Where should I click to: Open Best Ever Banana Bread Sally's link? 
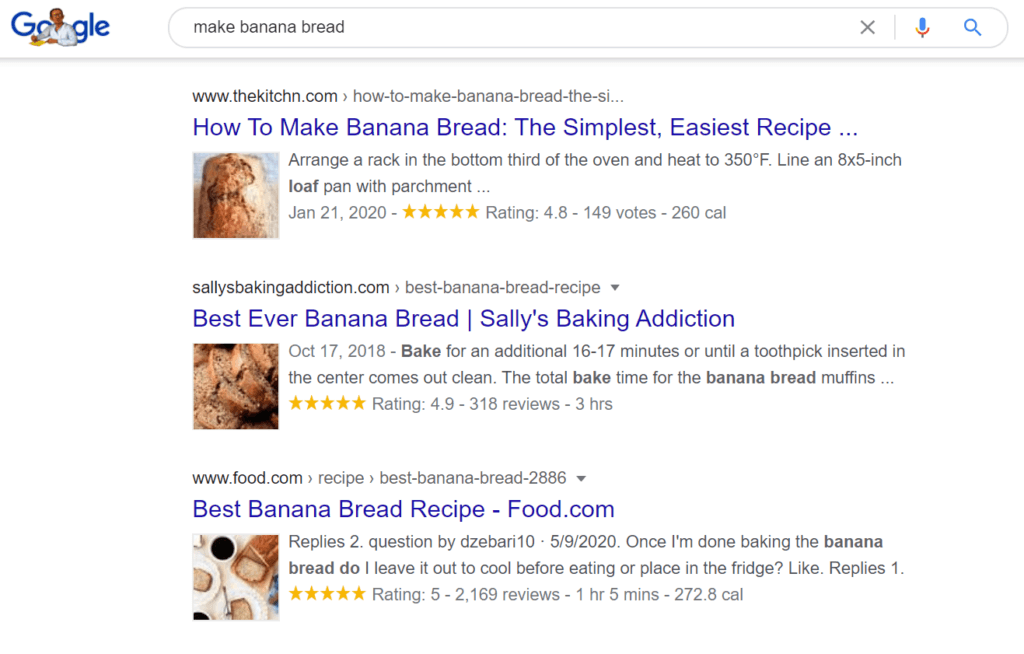tap(464, 318)
